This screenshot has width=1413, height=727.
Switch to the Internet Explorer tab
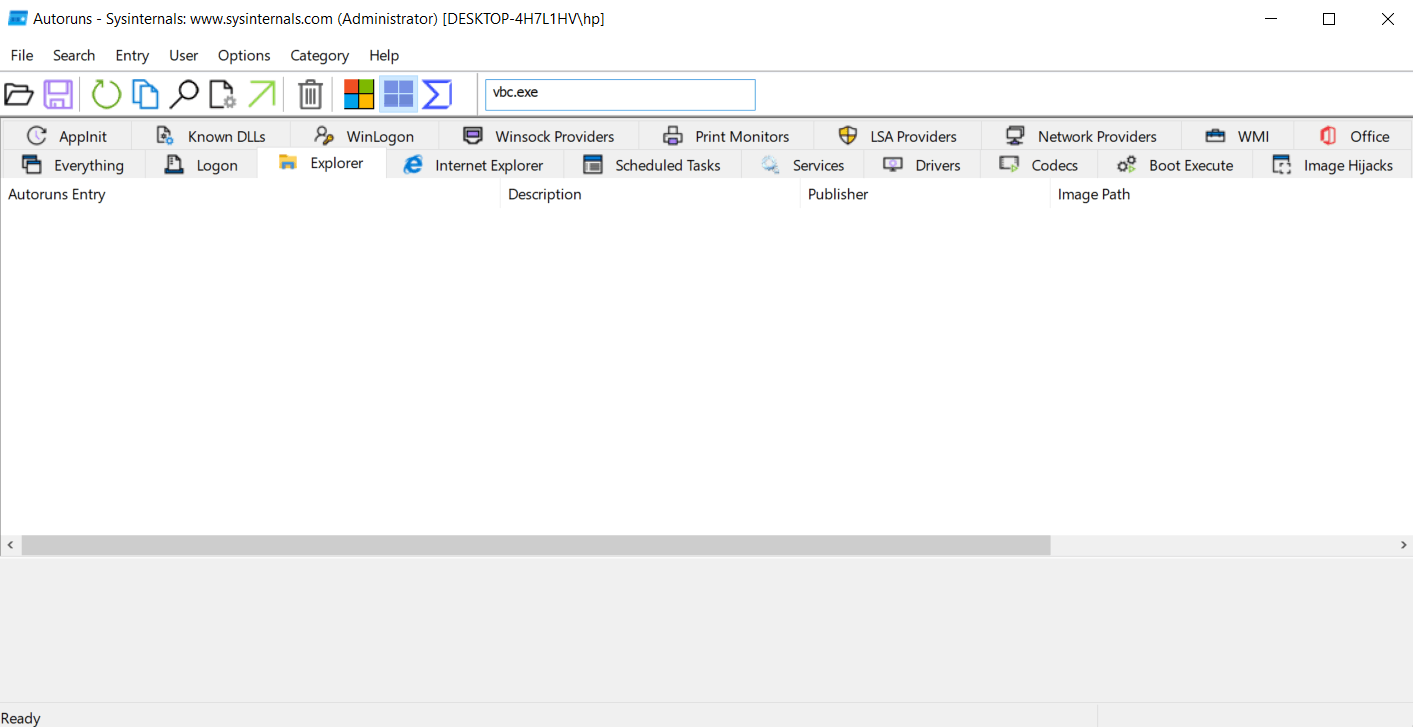click(474, 165)
